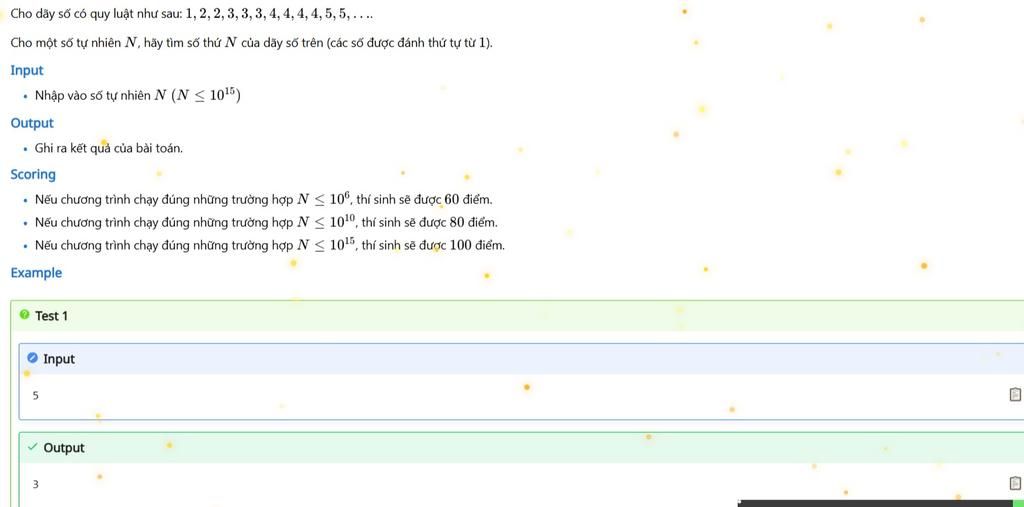Click the sample input value 5

pyautogui.click(x=35, y=395)
